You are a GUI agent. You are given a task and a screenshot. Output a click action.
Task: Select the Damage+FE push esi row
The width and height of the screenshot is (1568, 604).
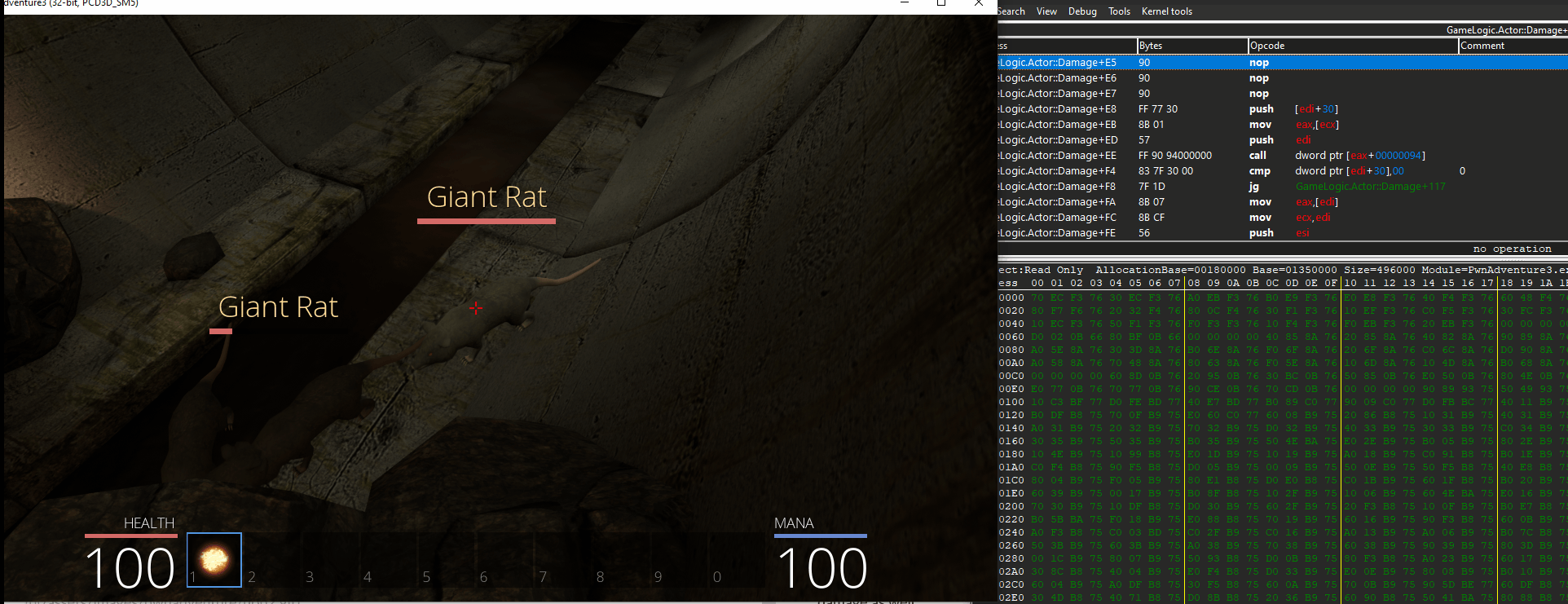coord(1283,233)
